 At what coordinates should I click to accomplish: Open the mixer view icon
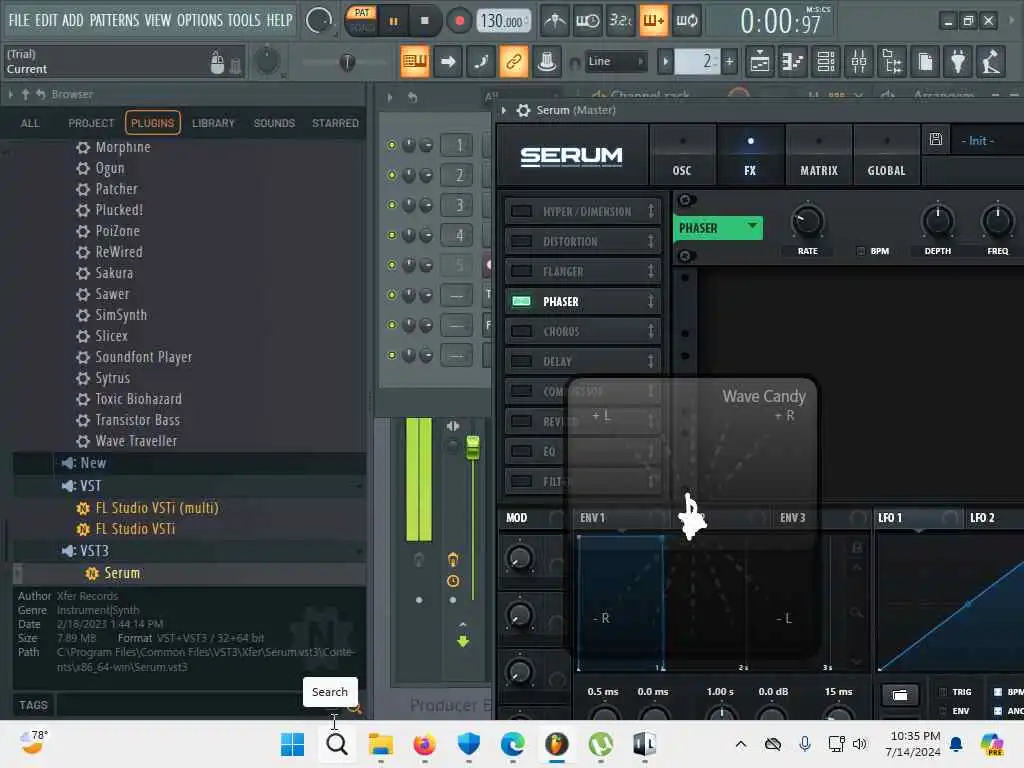(x=859, y=61)
